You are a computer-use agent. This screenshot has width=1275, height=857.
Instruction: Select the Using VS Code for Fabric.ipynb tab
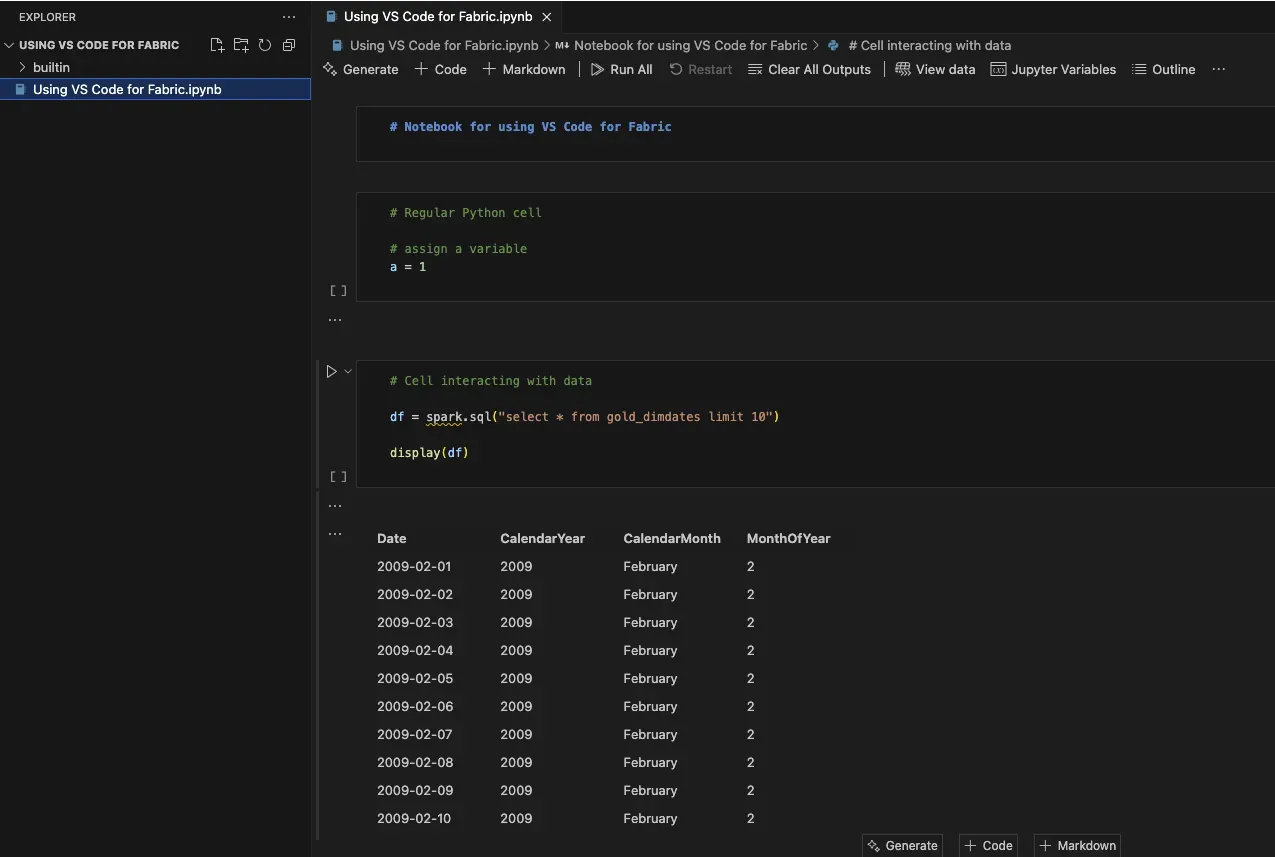coord(437,17)
